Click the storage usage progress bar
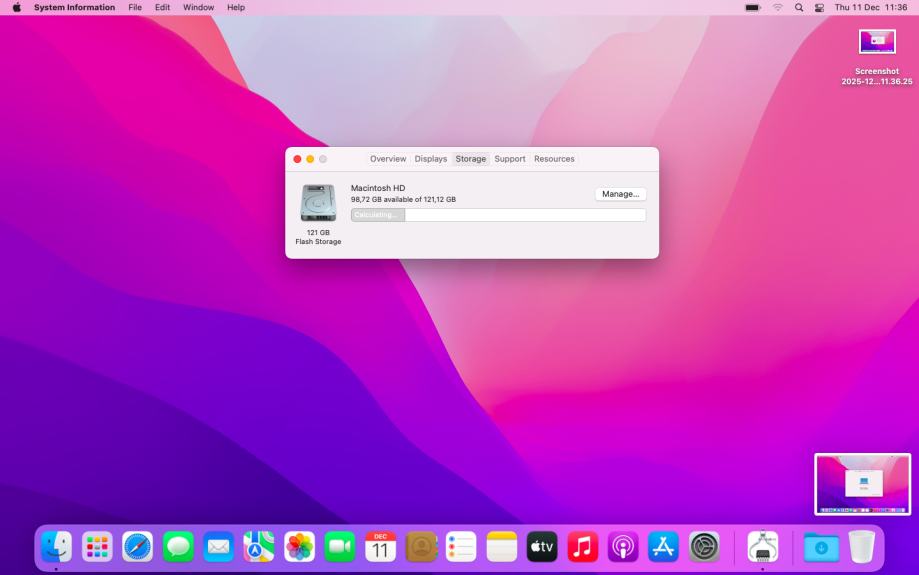 pyautogui.click(x=498, y=215)
